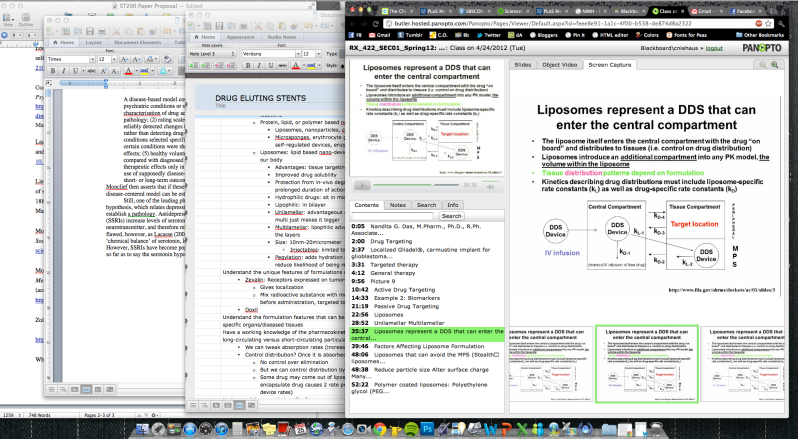This screenshot has height=439, width=798.
Task: Click Save icon in the Notebook window toolbar
Action: click(219, 26)
